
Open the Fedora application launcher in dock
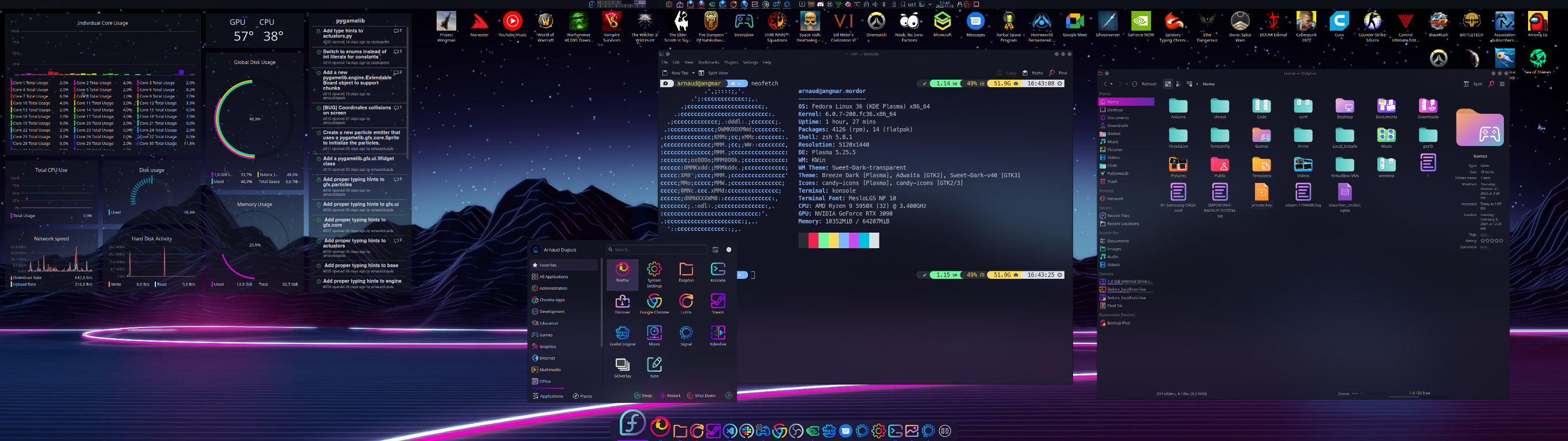(x=632, y=423)
